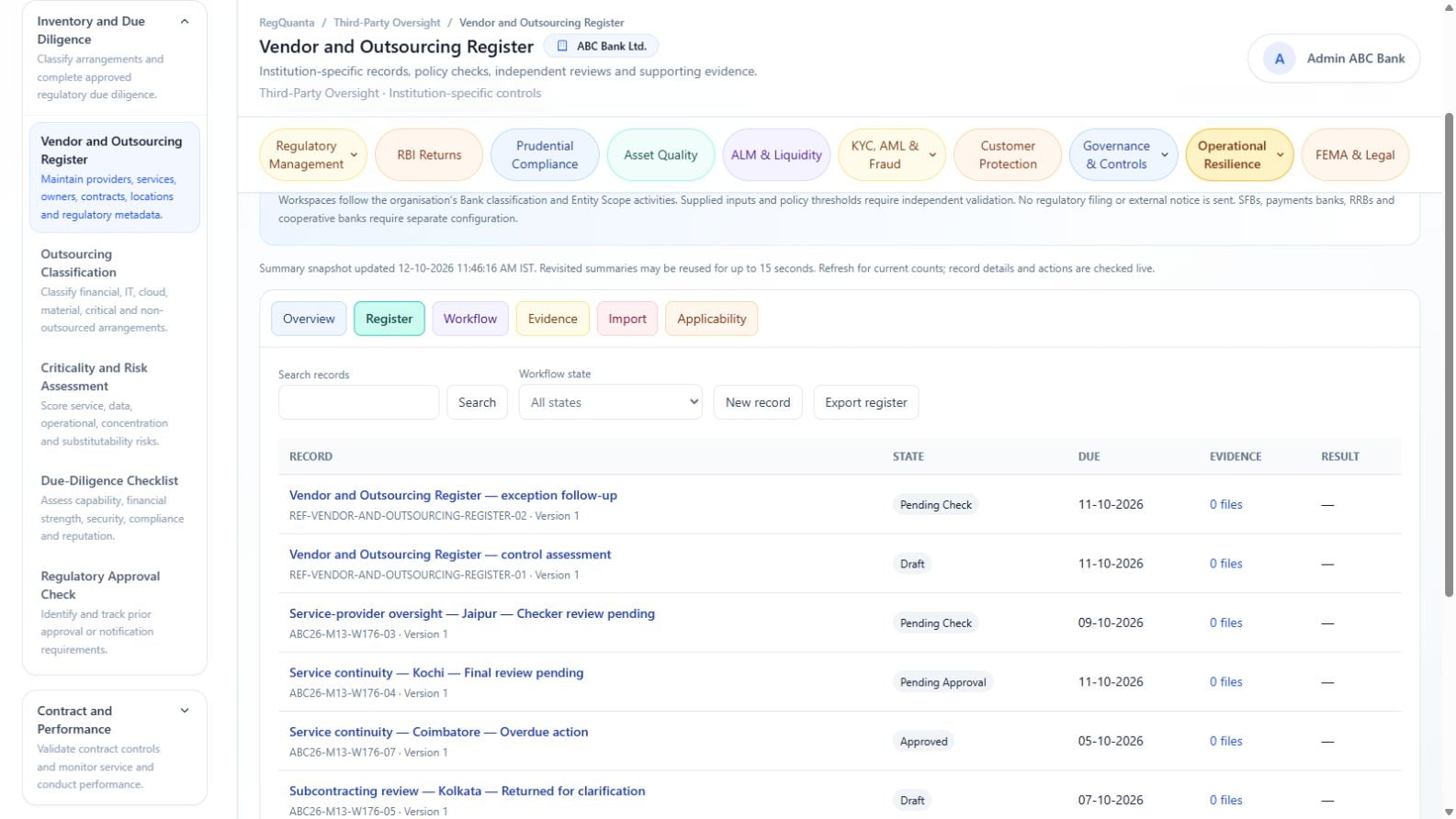This screenshot has height=819, width=1456.
Task: Open the Prudential Compliance section
Action: click(x=545, y=155)
